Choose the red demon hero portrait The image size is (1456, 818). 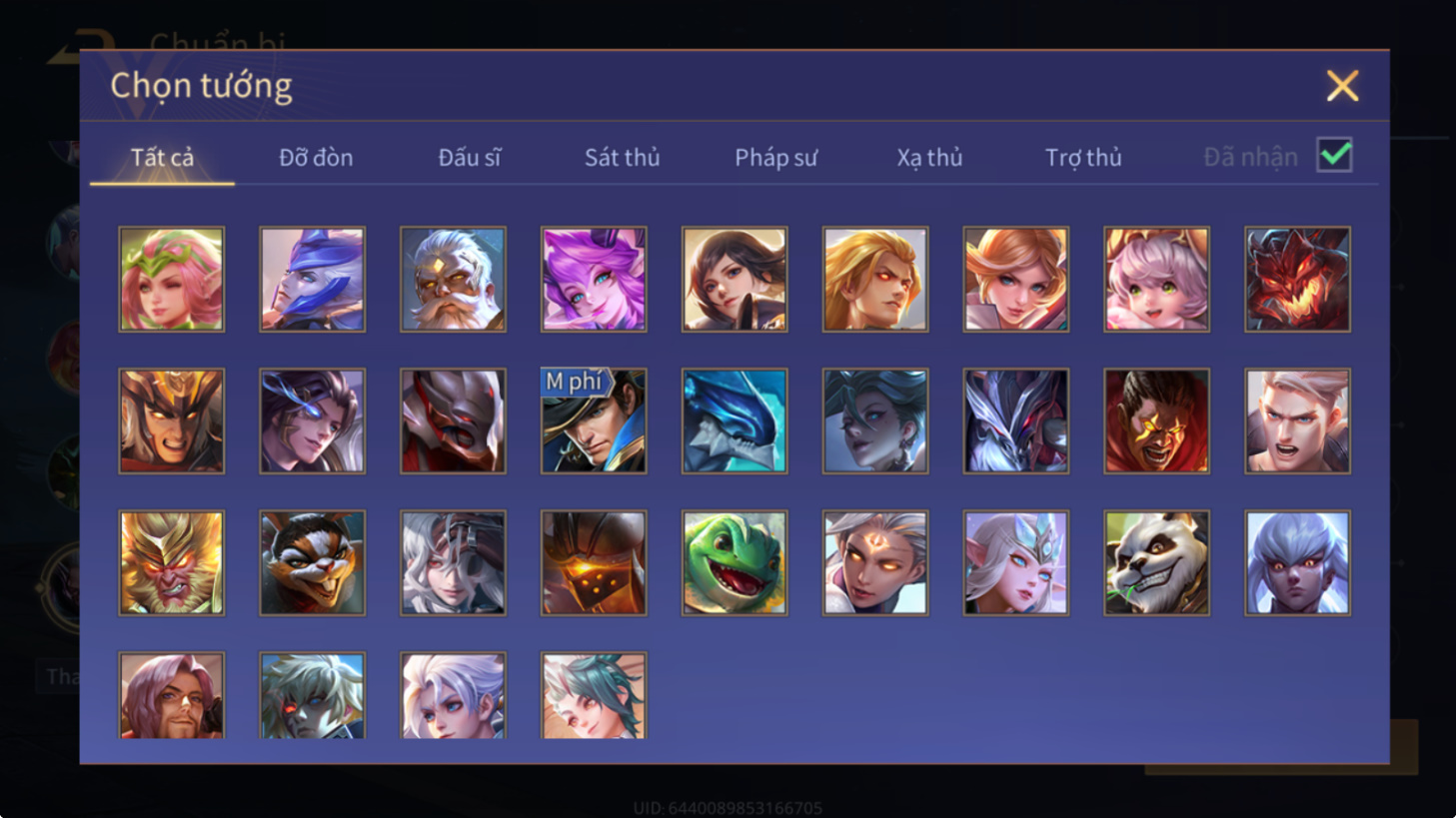[1297, 279]
